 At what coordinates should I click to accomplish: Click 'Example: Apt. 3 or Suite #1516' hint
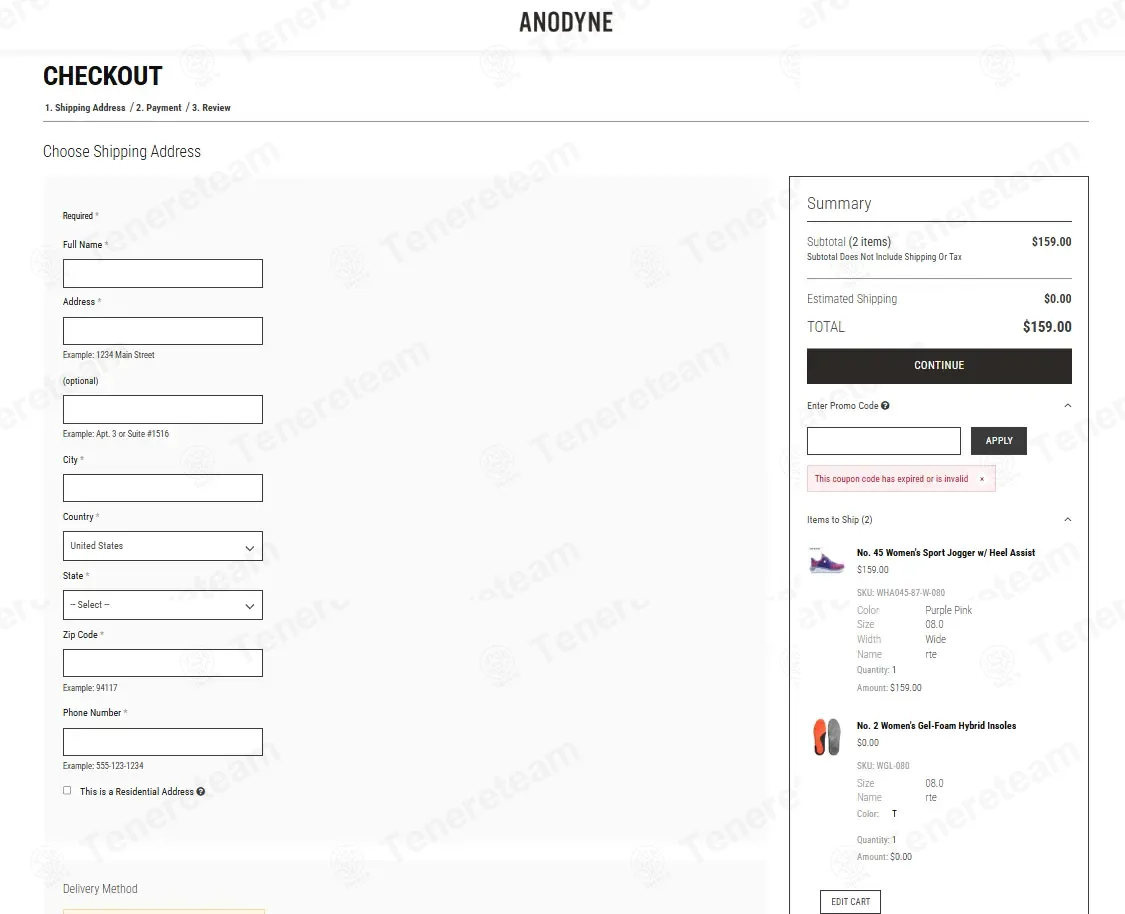pos(116,433)
